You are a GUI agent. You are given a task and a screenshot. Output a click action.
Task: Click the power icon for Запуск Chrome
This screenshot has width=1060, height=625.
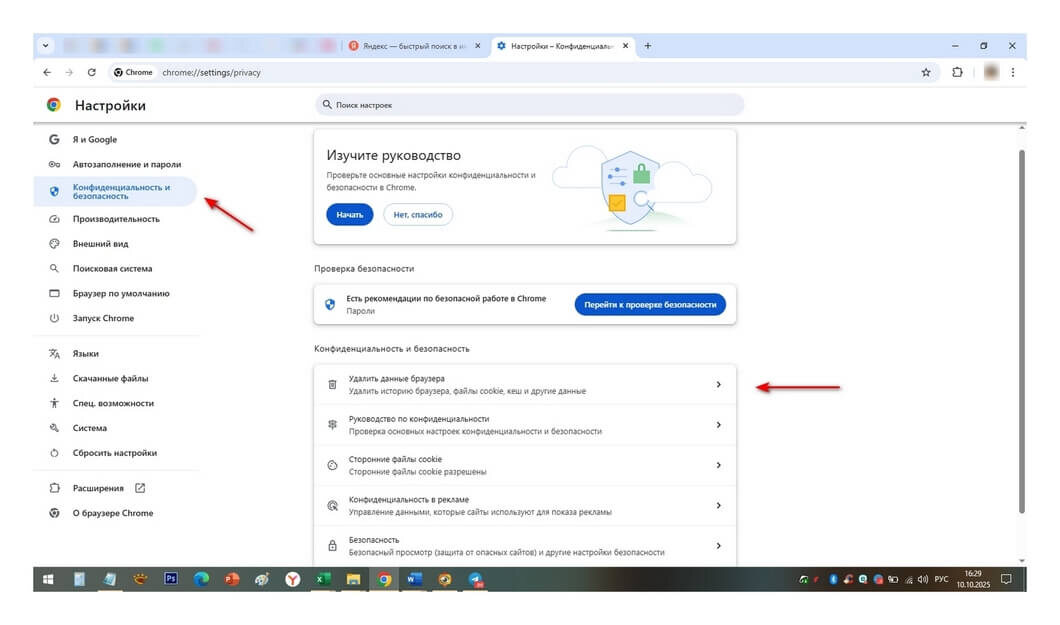tap(54, 318)
